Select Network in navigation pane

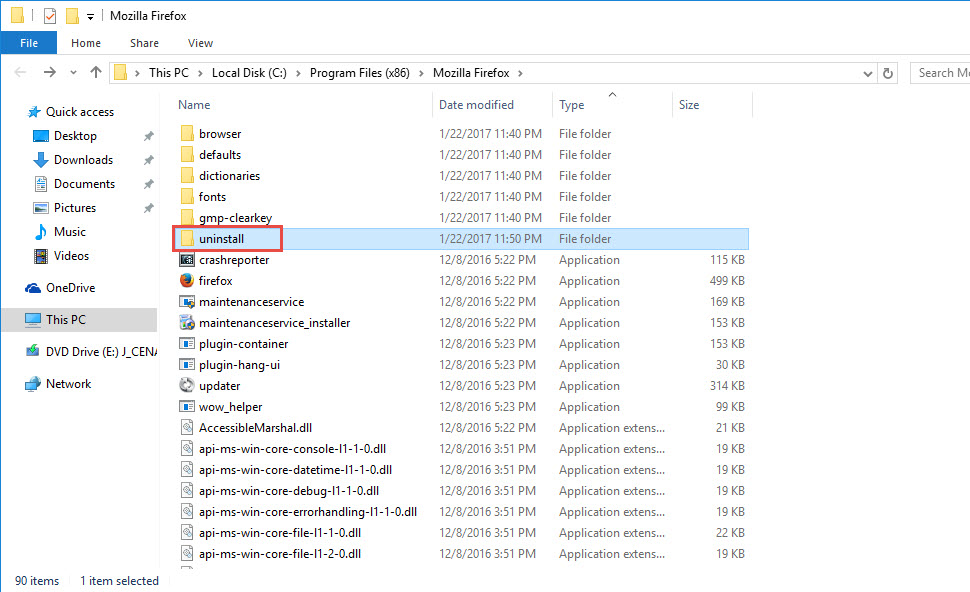68,384
